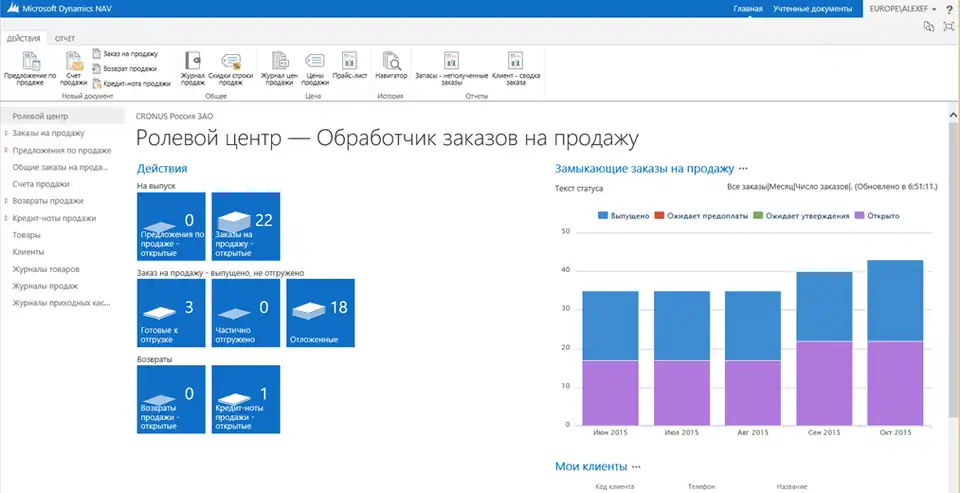Viewport: 960px width, 493px height.
Task: Switch to the ОТЧЕТ ribbon tab
Action: 65,38
